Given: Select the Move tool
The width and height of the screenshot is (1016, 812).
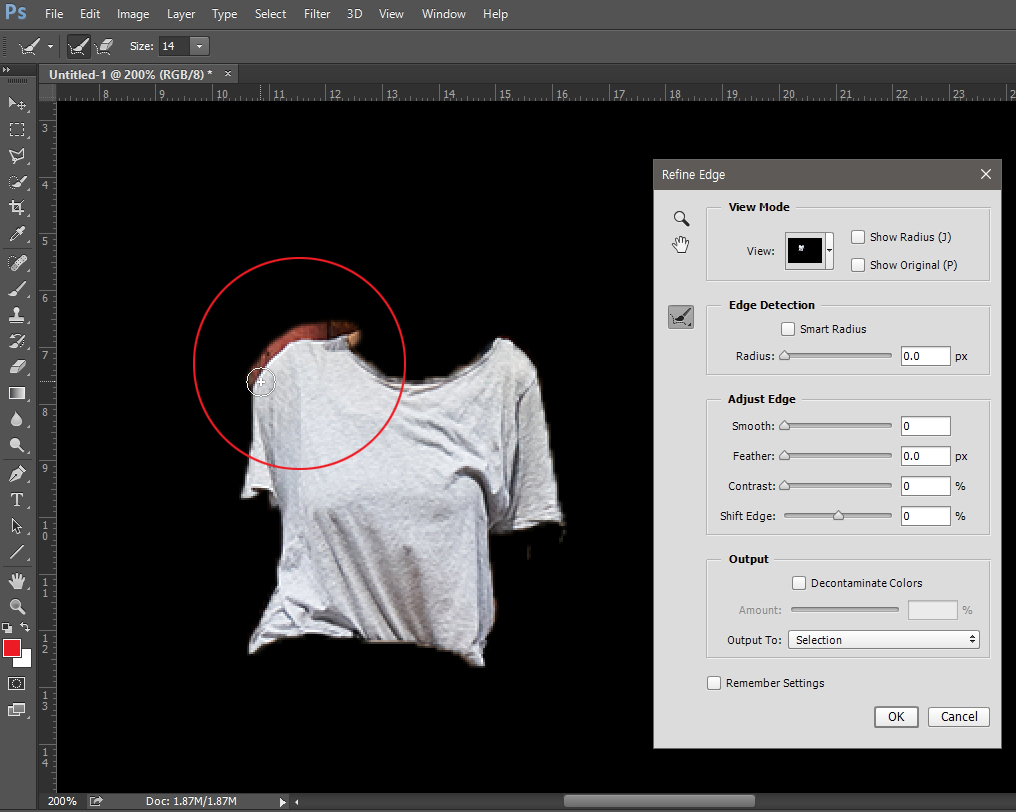Looking at the screenshot, I should pos(17,104).
